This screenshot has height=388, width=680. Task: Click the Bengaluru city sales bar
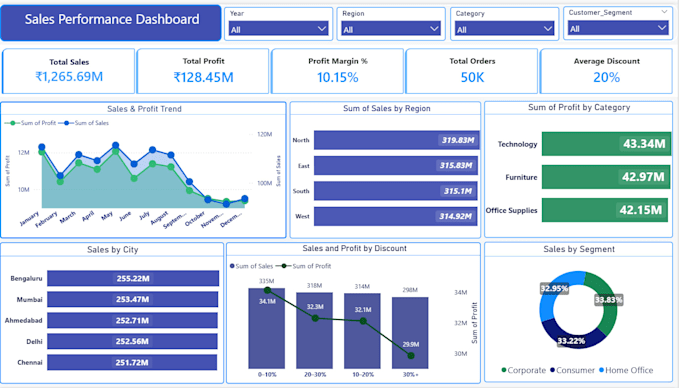coord(133,278)
